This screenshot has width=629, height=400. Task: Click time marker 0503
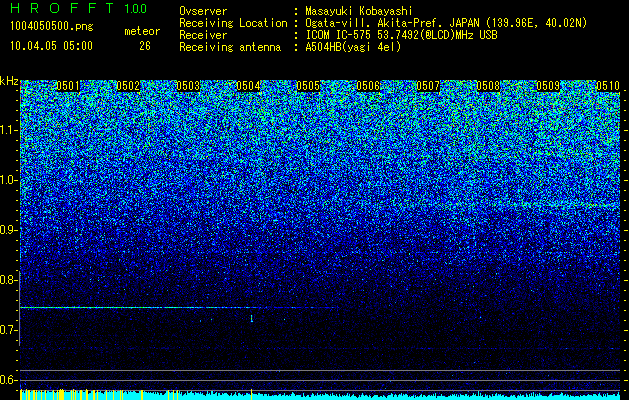[x=188, y=86]
